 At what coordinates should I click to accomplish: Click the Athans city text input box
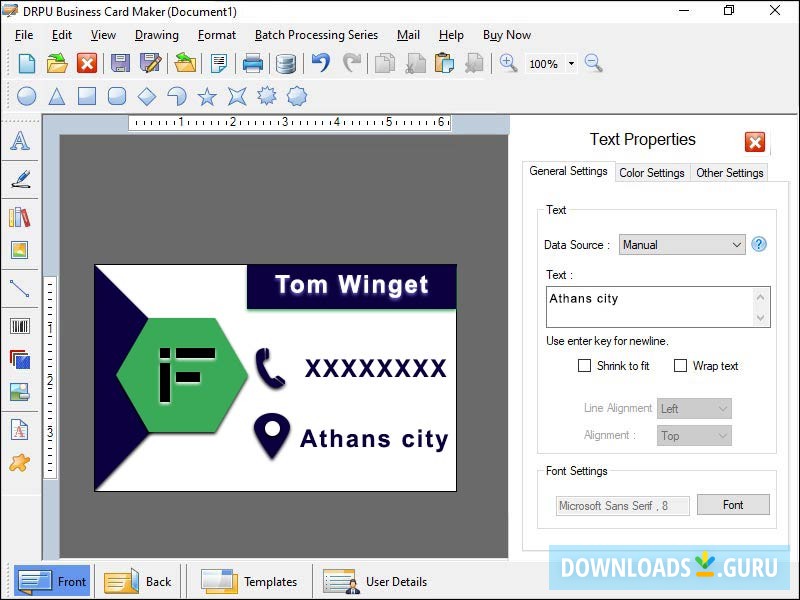(658, 307)
